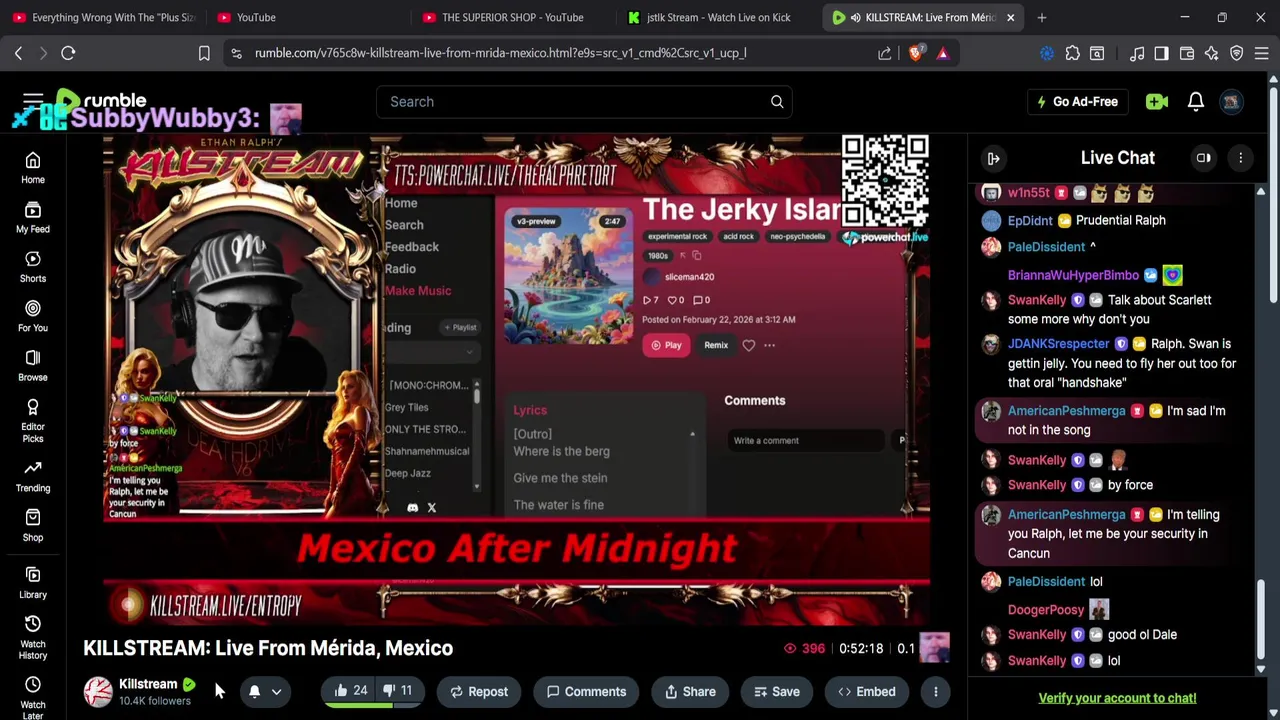Bookmark this page in browser

tap(204, 53)
